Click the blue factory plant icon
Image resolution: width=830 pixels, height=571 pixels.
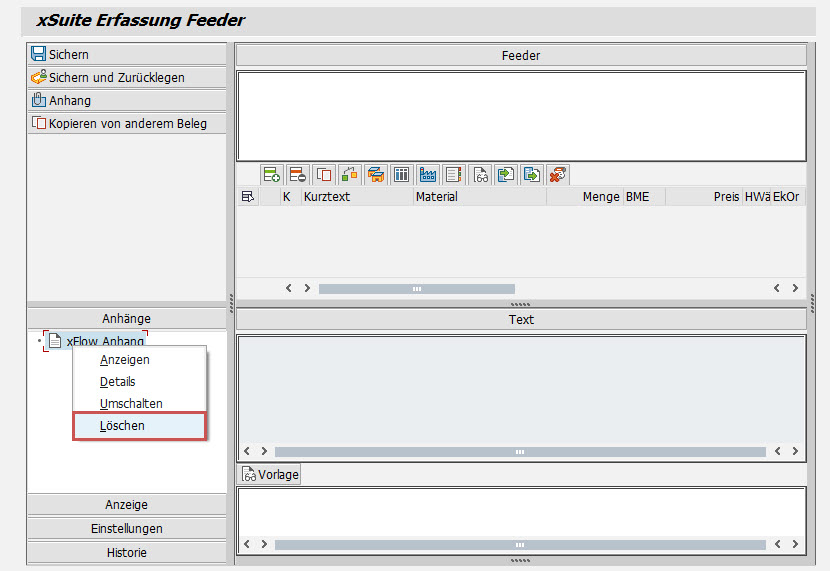click(428, 175)
